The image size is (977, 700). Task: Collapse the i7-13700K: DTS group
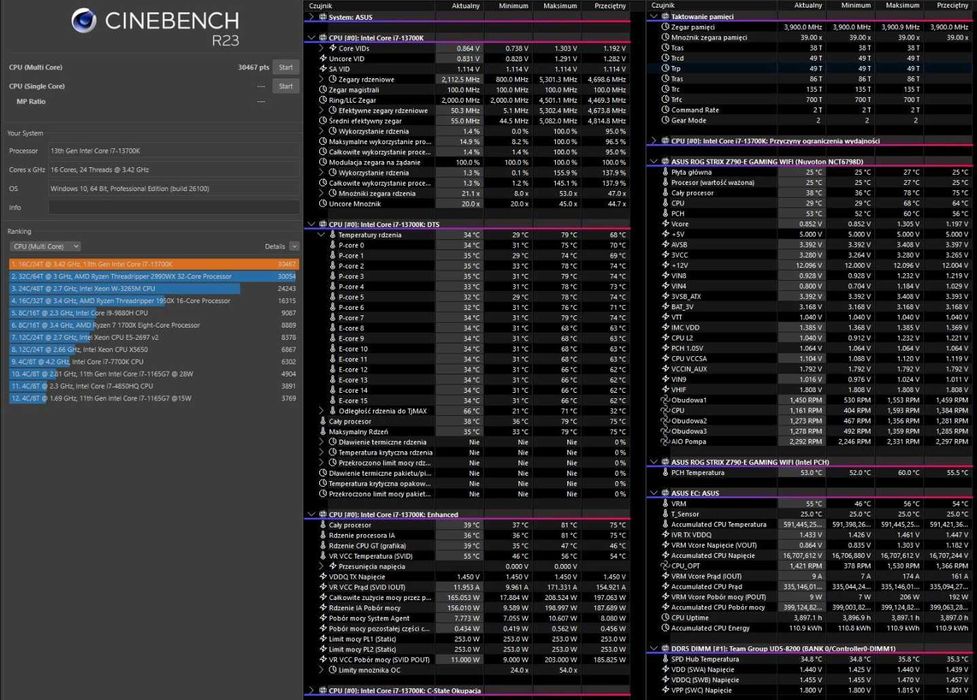(x=312, y=224)
